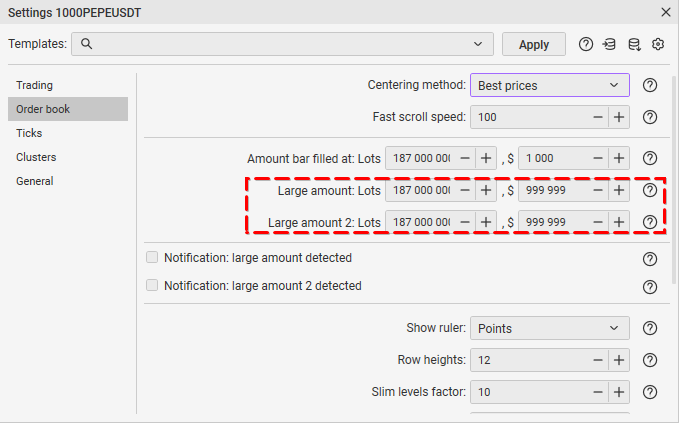This screenshot has height=423, width=679.
Task: Increase Large amount 2 Lots value
Action: click(x=486, y=222)
